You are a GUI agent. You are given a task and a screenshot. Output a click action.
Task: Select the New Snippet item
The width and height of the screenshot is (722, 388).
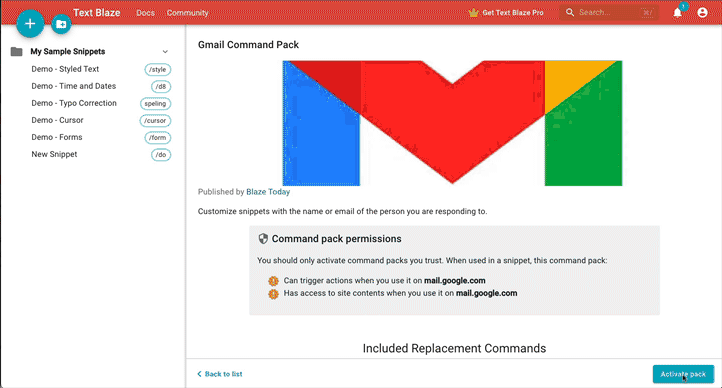pyautogui.click(x=54, y=154)
